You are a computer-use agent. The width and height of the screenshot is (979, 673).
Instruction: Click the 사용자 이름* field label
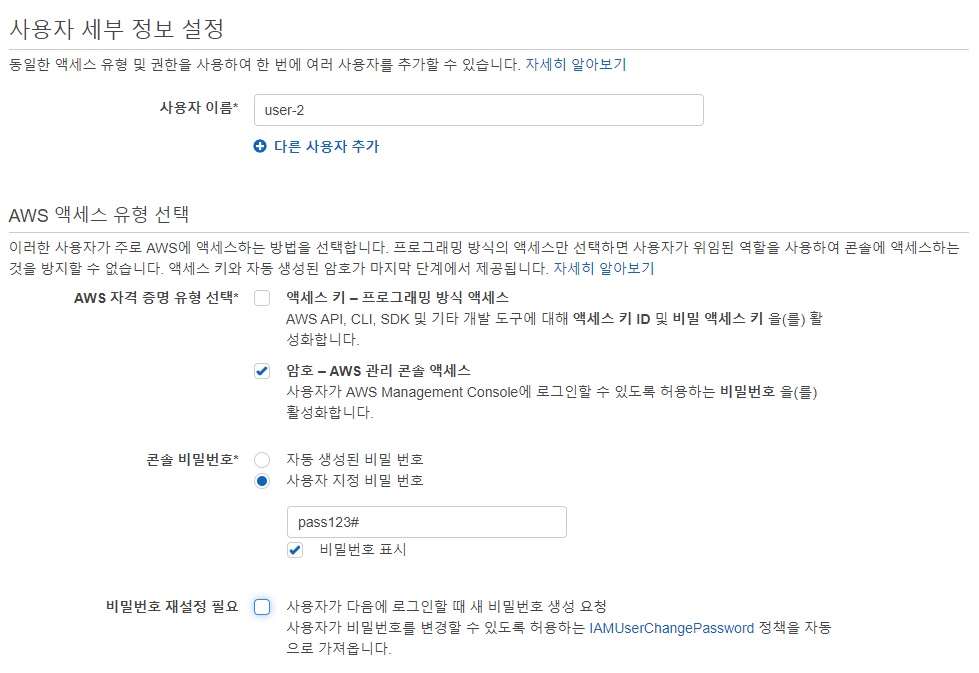click(199, 107)
